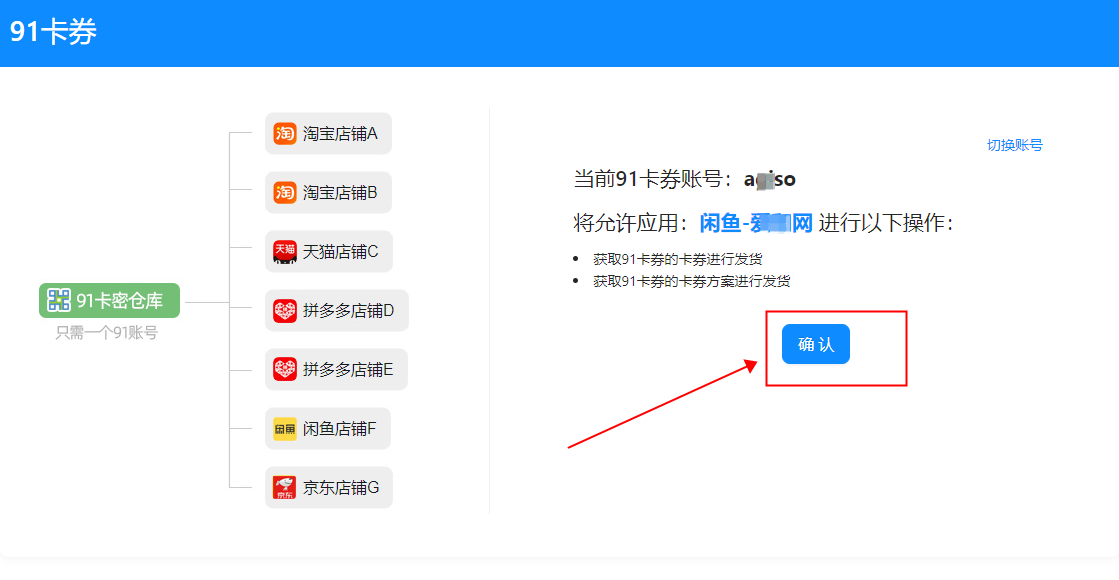The width and height of the screenshot is (1119, 580).
Task: Click the Xianyu icon of 闲鱼店铺F
Action: 285,429
